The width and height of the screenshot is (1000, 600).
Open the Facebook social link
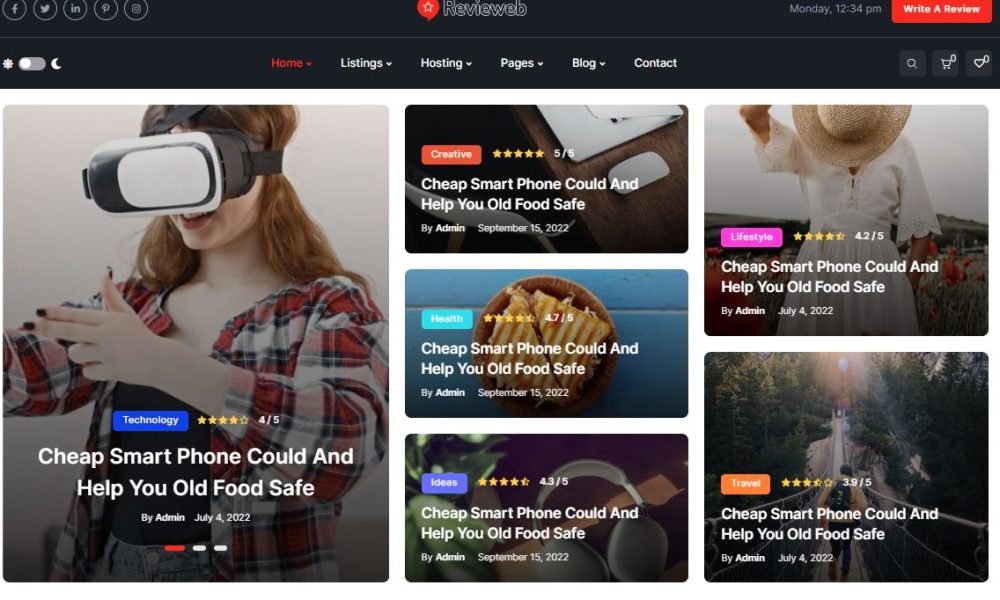click(15, 9)
